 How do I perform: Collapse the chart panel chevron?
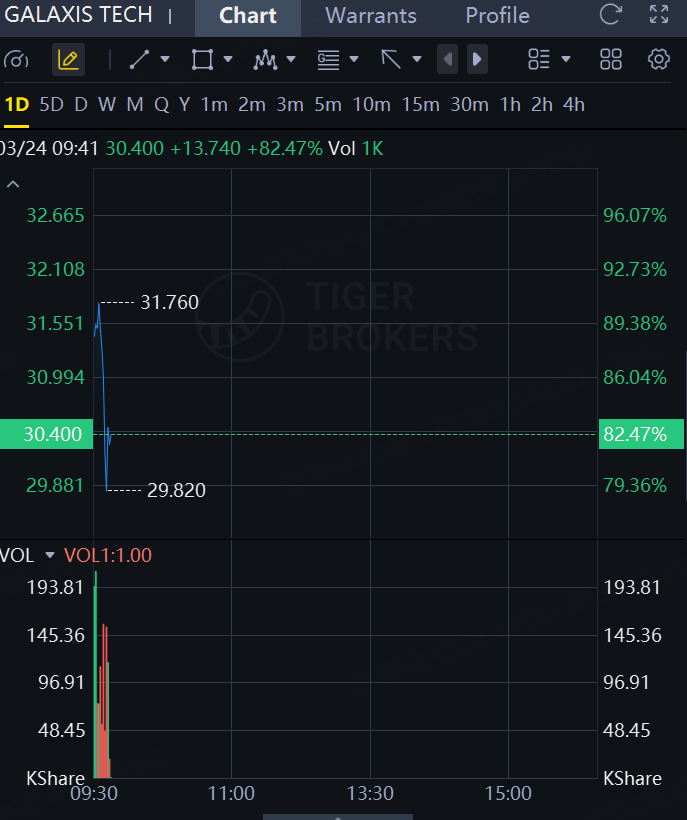tap(14, 185)
